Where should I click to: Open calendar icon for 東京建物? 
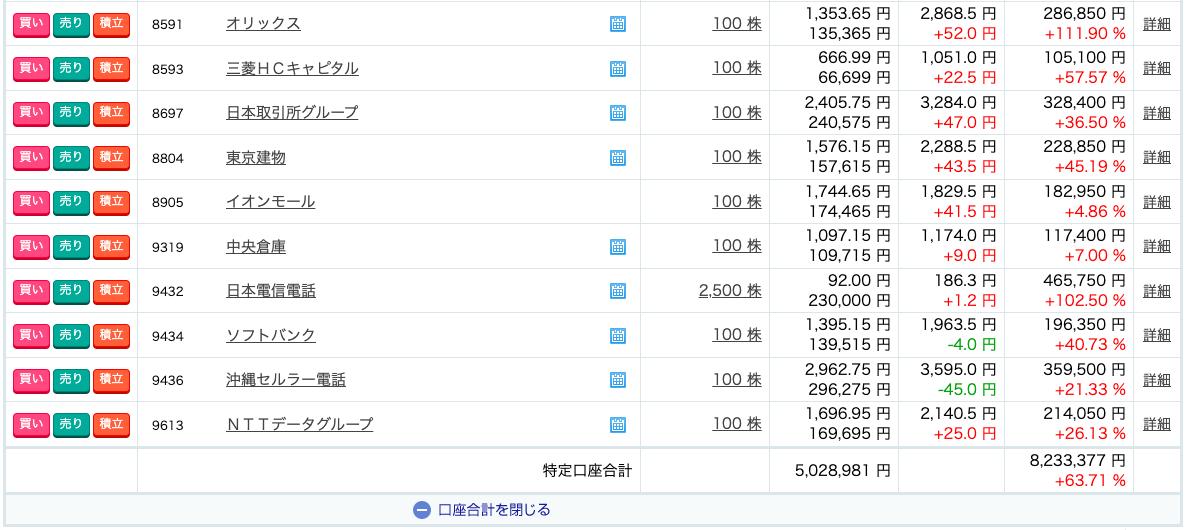pos(618,157)
